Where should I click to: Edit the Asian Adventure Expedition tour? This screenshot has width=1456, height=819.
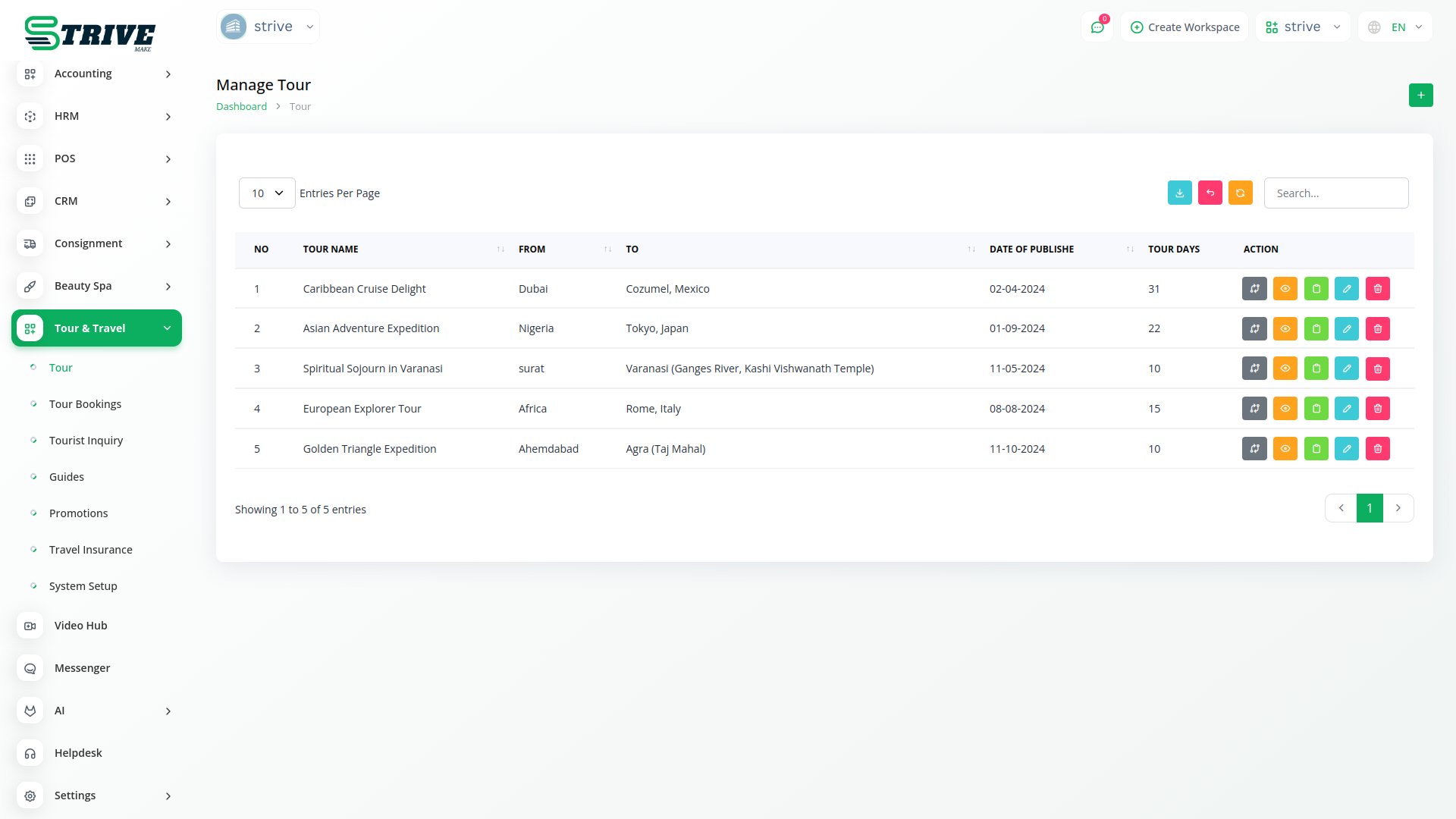coord(1346,329)
